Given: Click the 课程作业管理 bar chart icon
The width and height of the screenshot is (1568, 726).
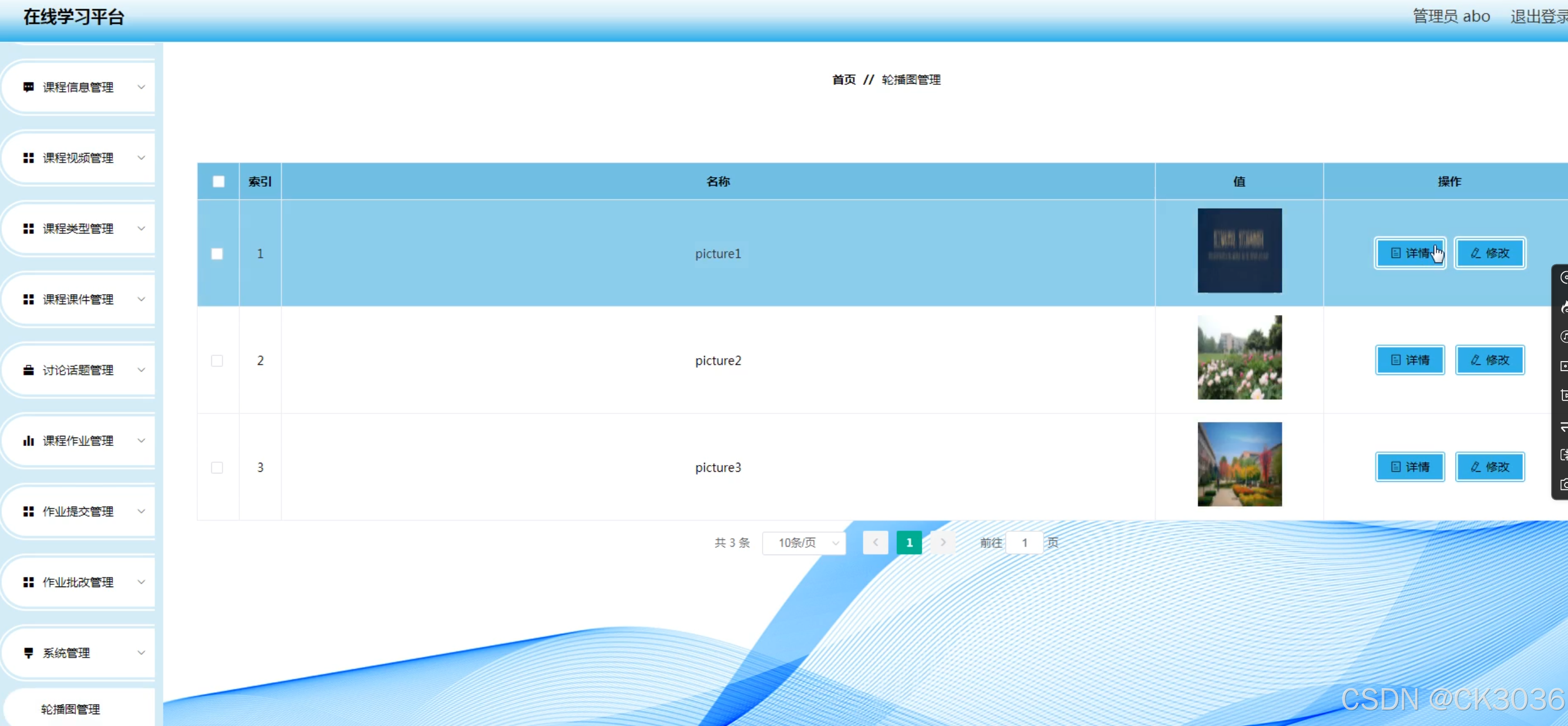Looking at the screenshot, I should (28, 441).
